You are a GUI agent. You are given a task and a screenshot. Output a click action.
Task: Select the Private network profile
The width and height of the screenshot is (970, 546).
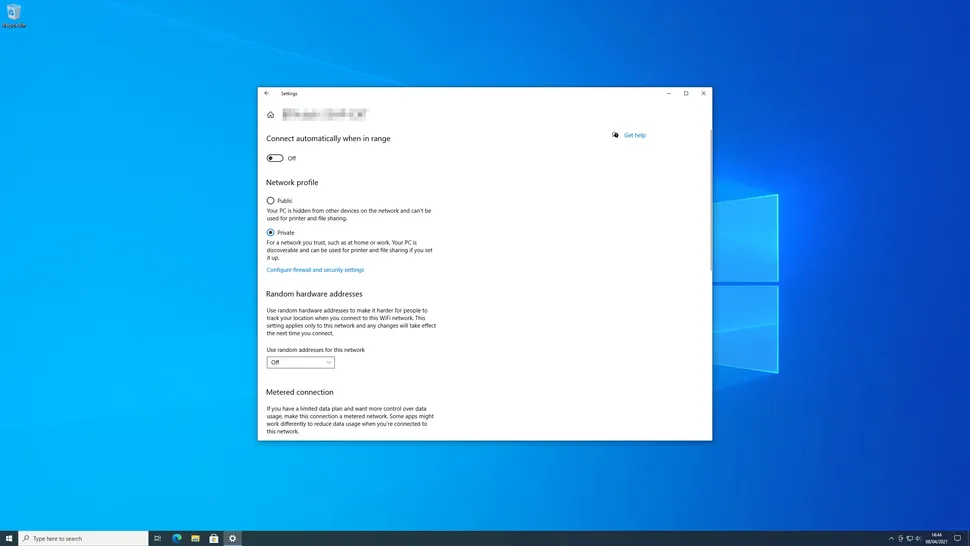click(x=270, y=232)
